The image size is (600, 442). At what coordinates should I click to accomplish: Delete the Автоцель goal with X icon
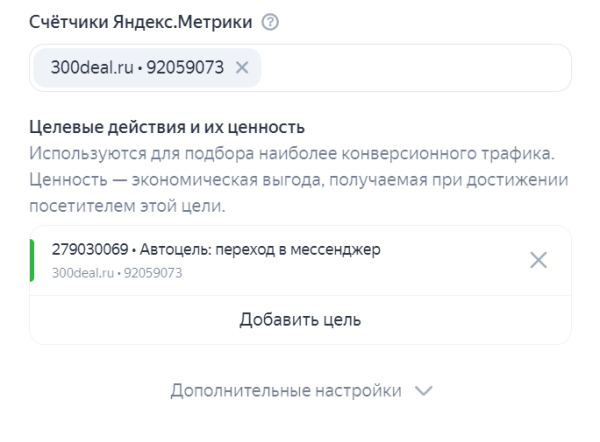point(538,260)
